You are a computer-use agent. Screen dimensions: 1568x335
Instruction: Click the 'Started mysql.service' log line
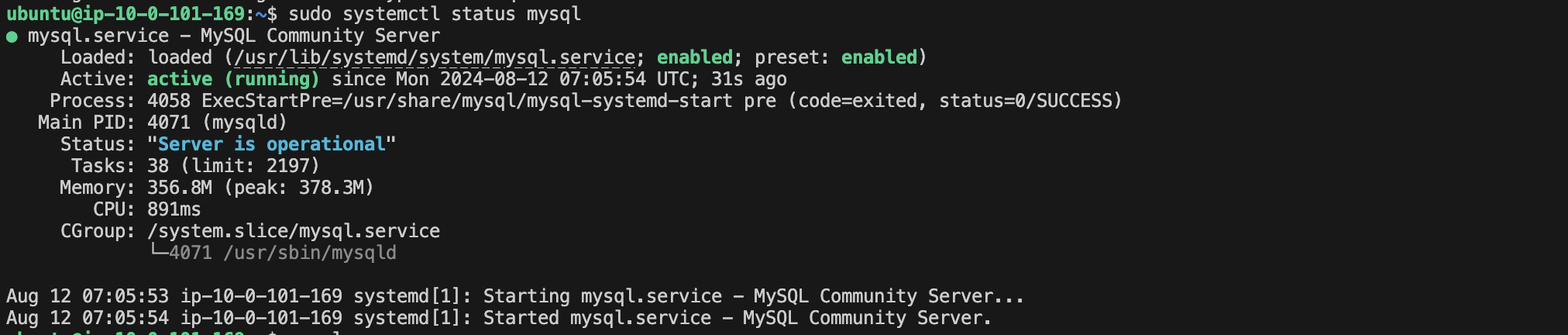coord(499,318)
